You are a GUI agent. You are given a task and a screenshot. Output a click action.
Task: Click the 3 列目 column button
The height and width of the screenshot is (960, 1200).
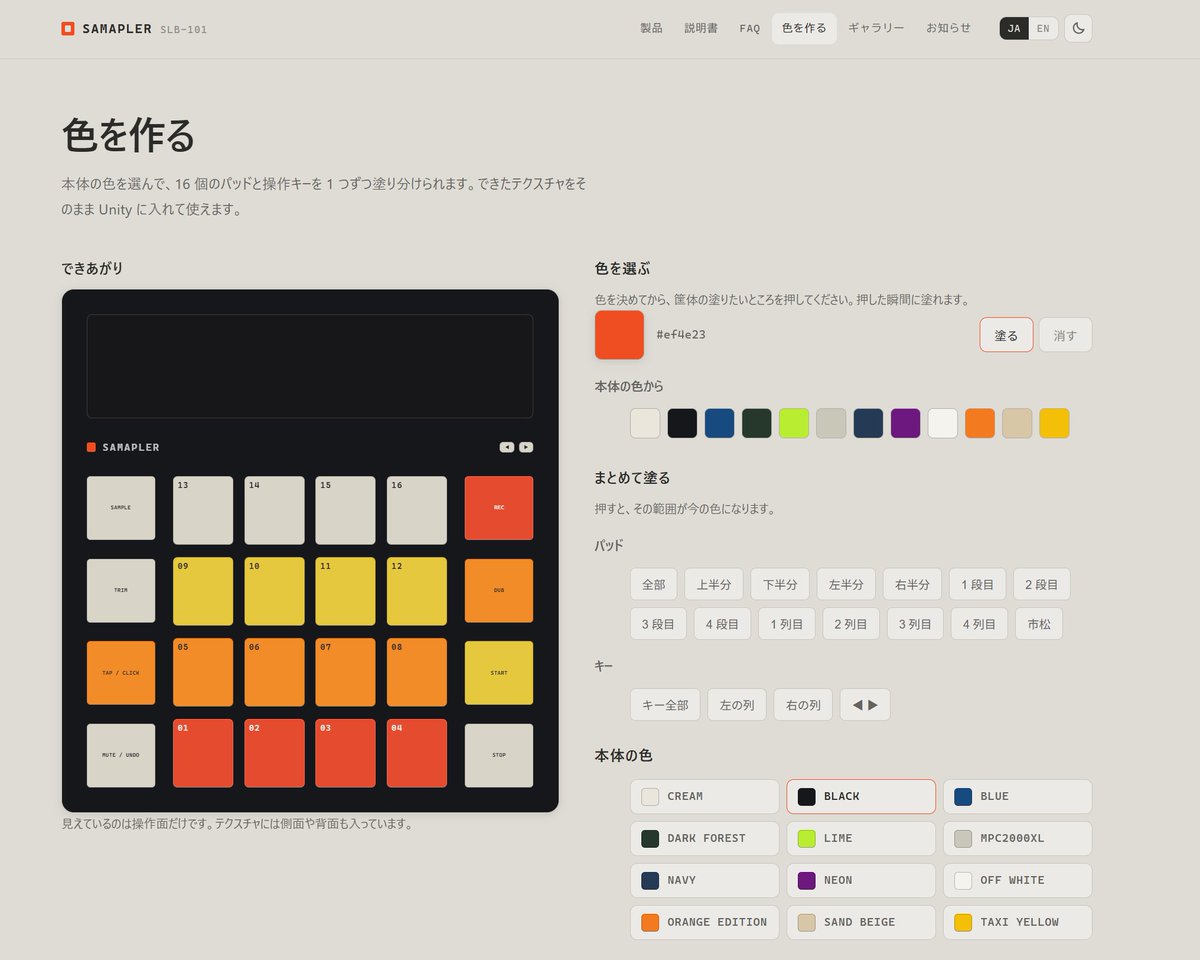coord(915,624)
